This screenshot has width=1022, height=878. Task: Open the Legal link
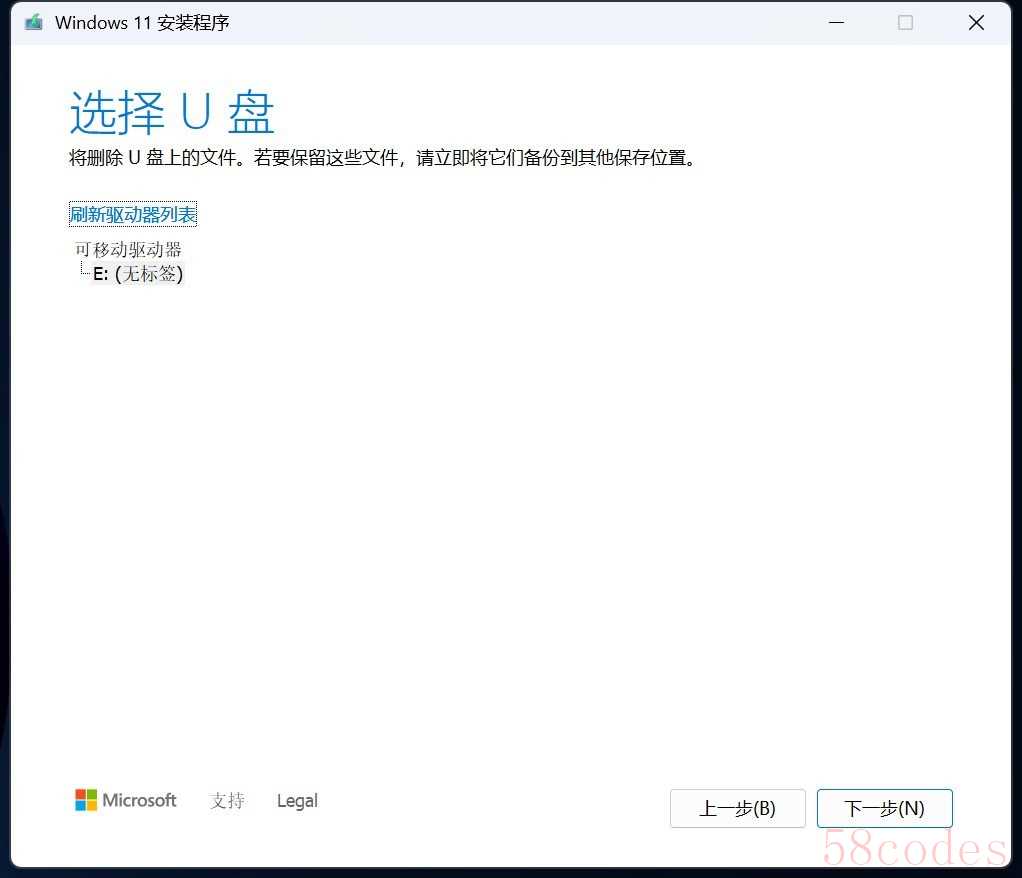[x=297, y=801]
